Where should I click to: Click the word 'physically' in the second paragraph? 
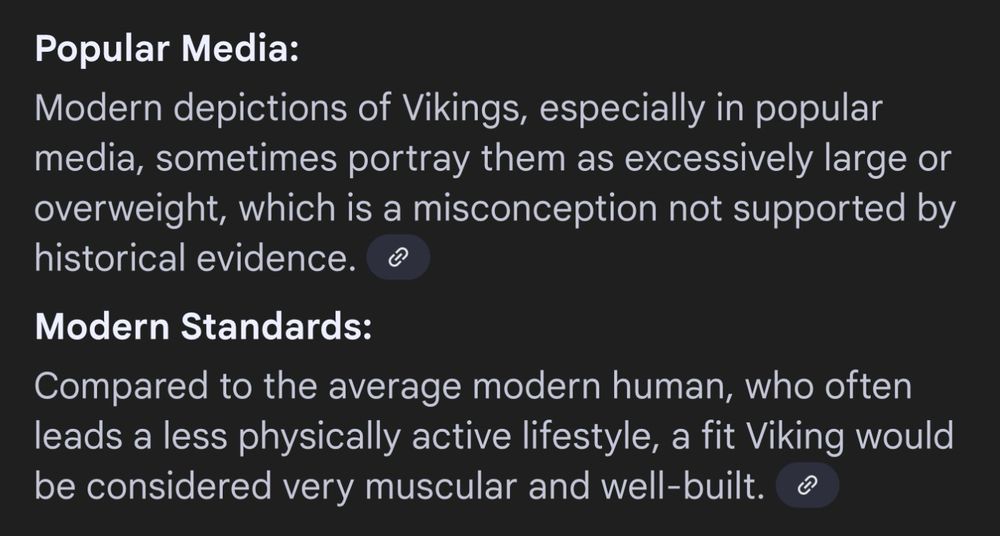320,436
